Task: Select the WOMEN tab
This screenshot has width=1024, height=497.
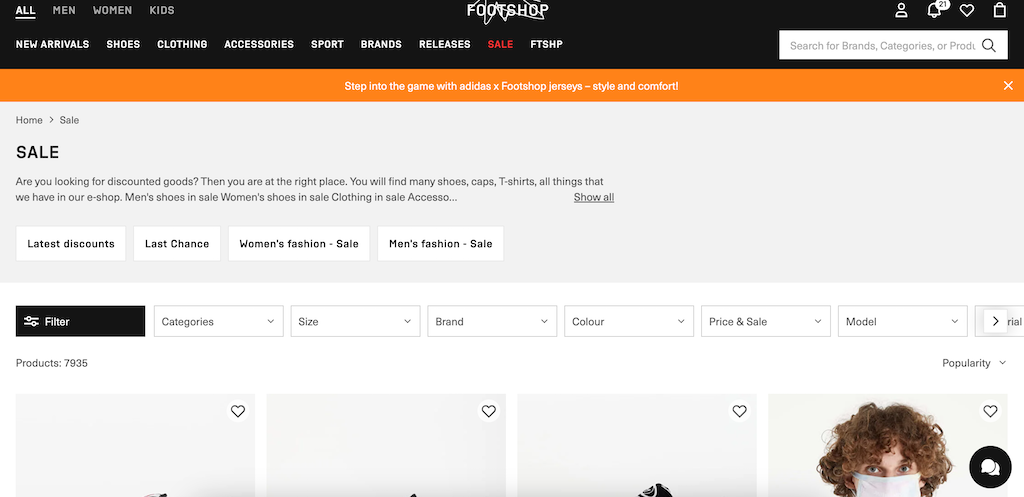Action: tap(112, 10)
